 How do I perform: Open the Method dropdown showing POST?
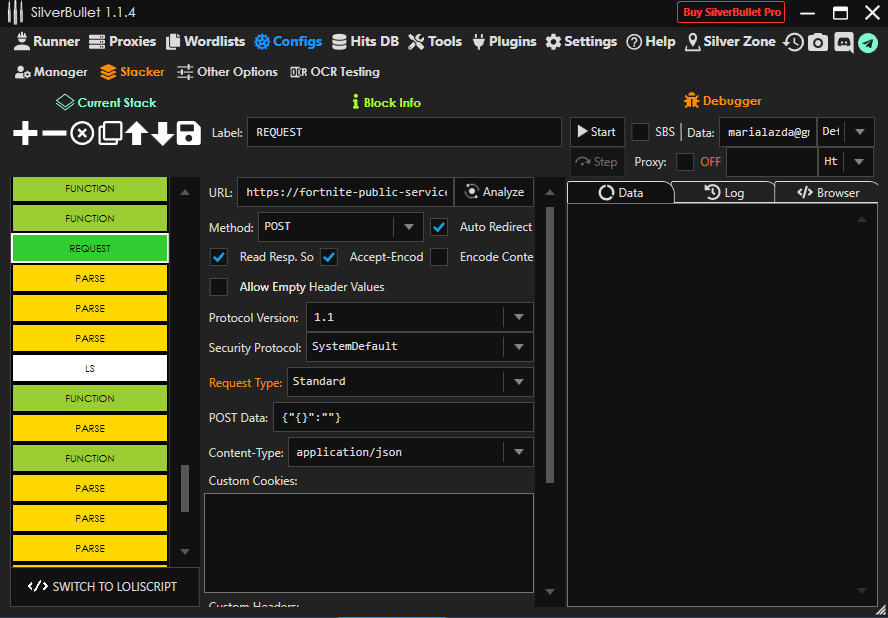click(x=340, y=227)
